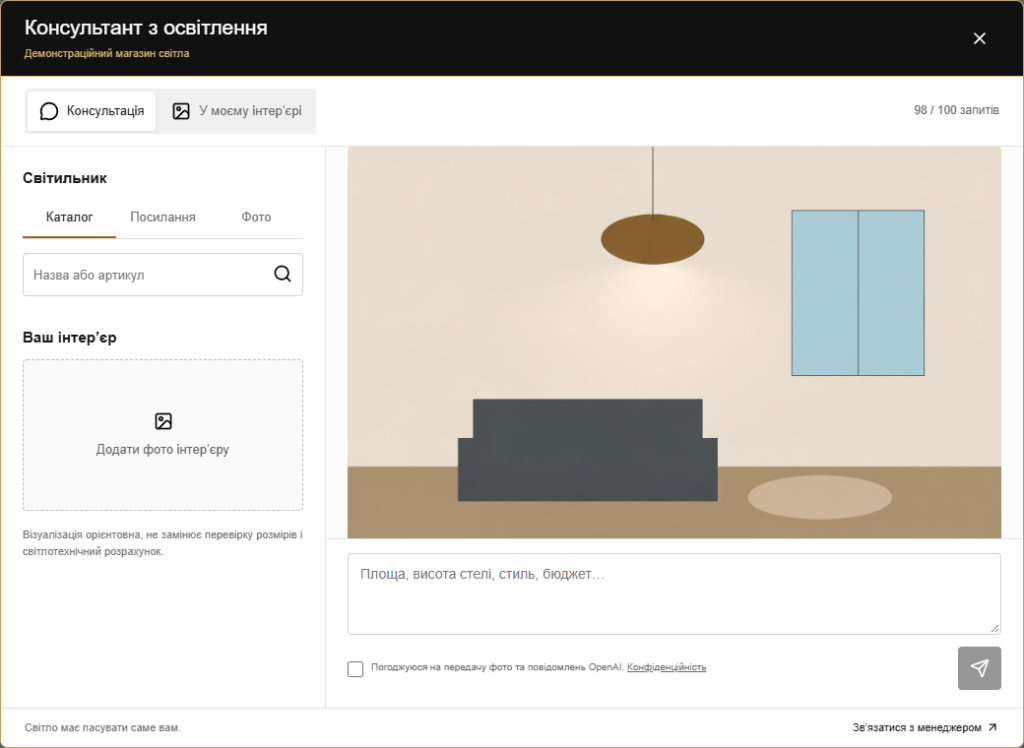Click the 98 / 100 запитів counter
Image resolution: width=1024 pixels, height=748 pixels.
[956, 110]
